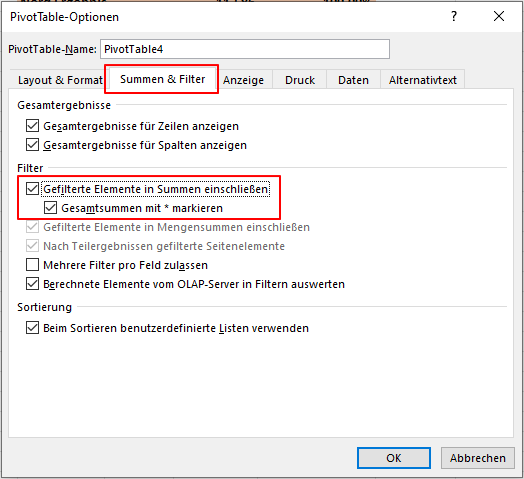Viewport: 524px width, 479px height.
Task: Click the help question mark icon
Action: point(454,16)
